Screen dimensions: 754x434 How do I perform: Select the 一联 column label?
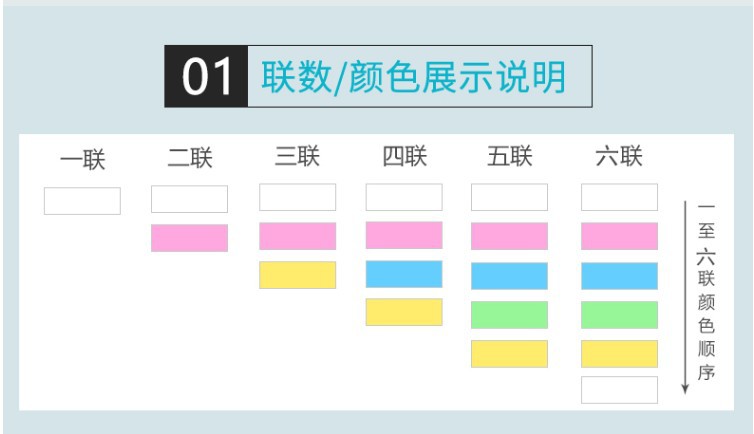[82, 159]
